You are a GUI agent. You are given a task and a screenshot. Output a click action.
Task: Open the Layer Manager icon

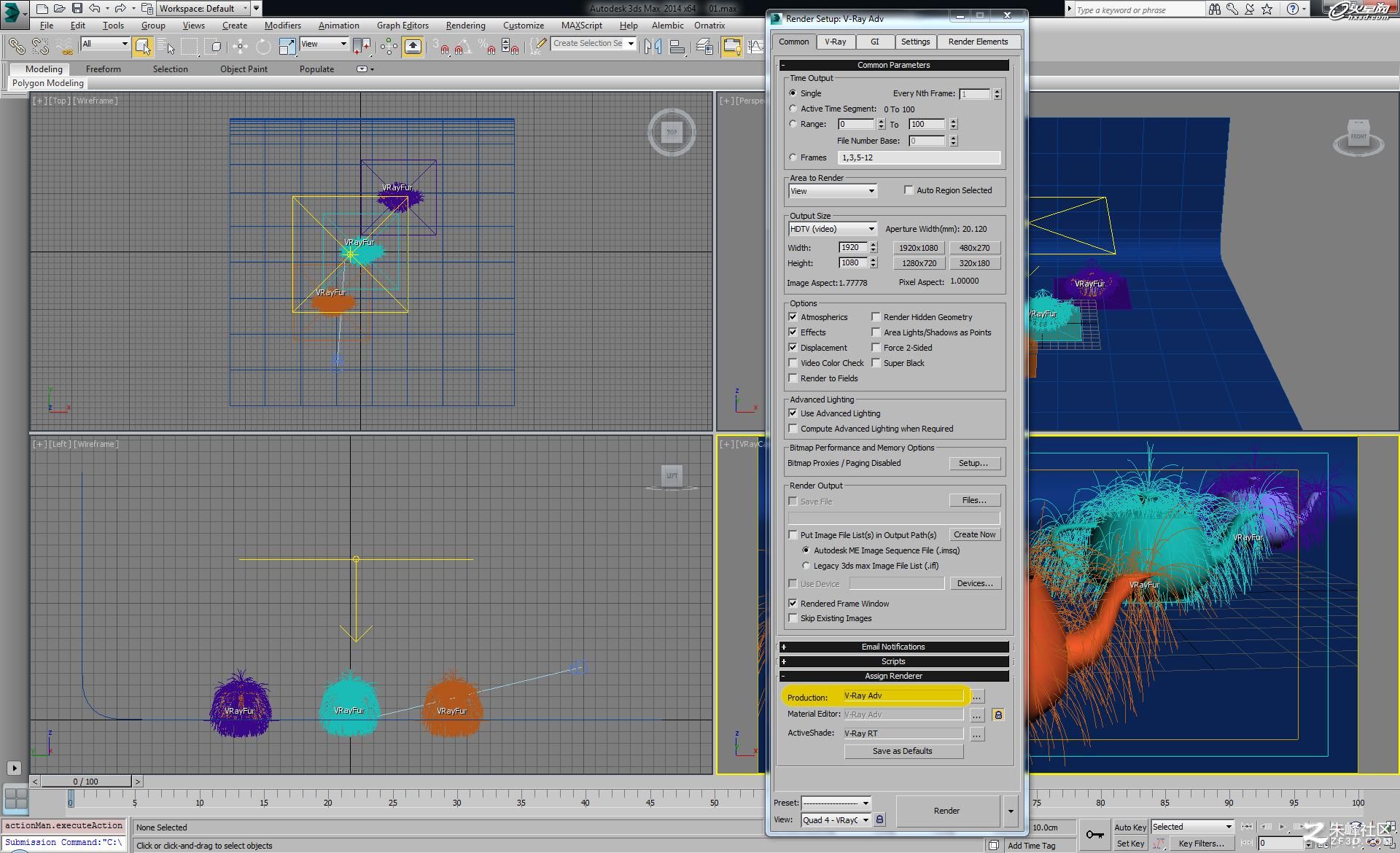coord(704,47)
